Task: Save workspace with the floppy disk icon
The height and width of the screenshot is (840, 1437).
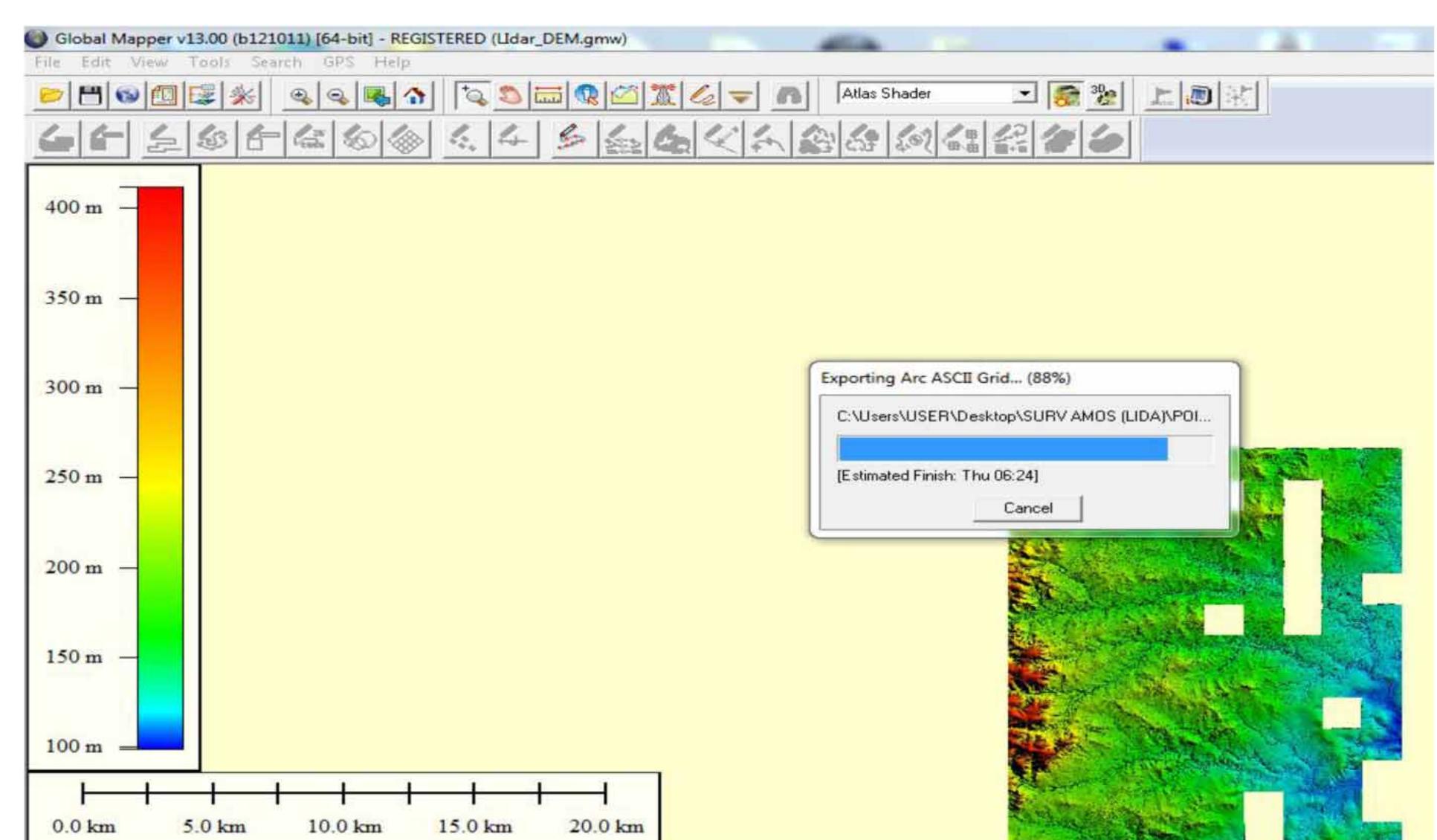Action: (x=91, y=96)
